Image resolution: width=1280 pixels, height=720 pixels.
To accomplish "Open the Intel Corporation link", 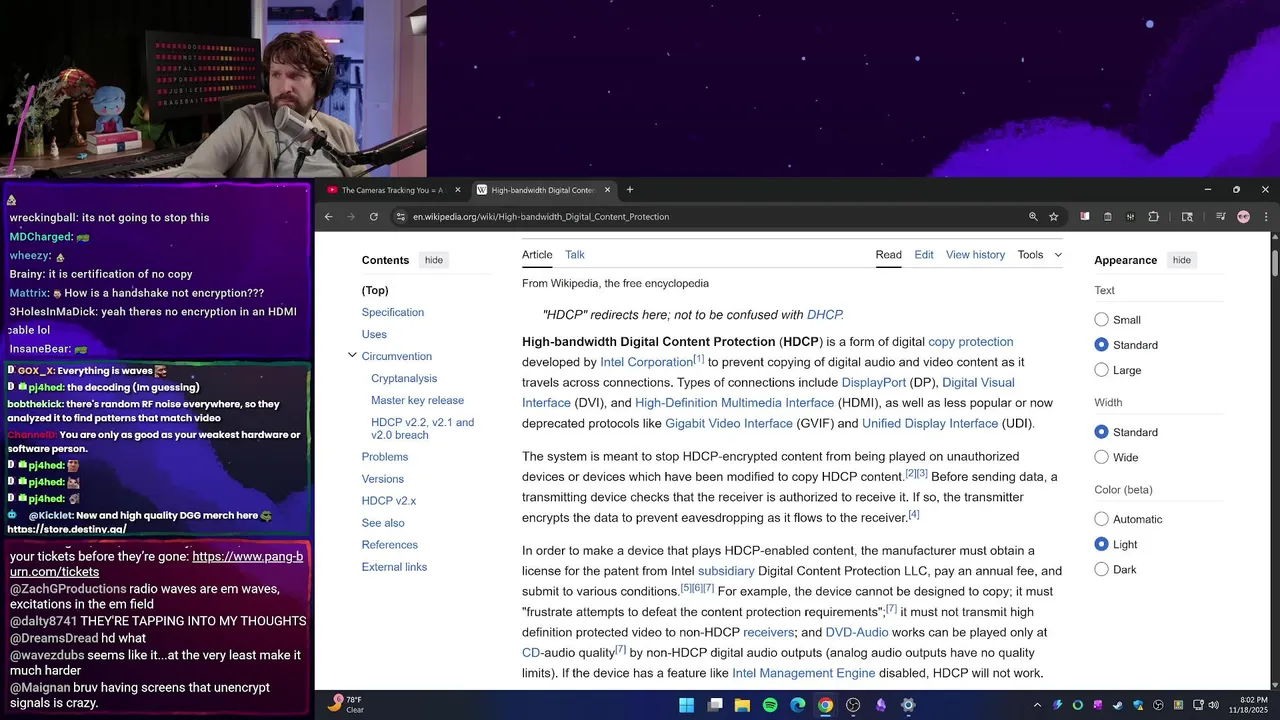I will click(x=646, y=362).
